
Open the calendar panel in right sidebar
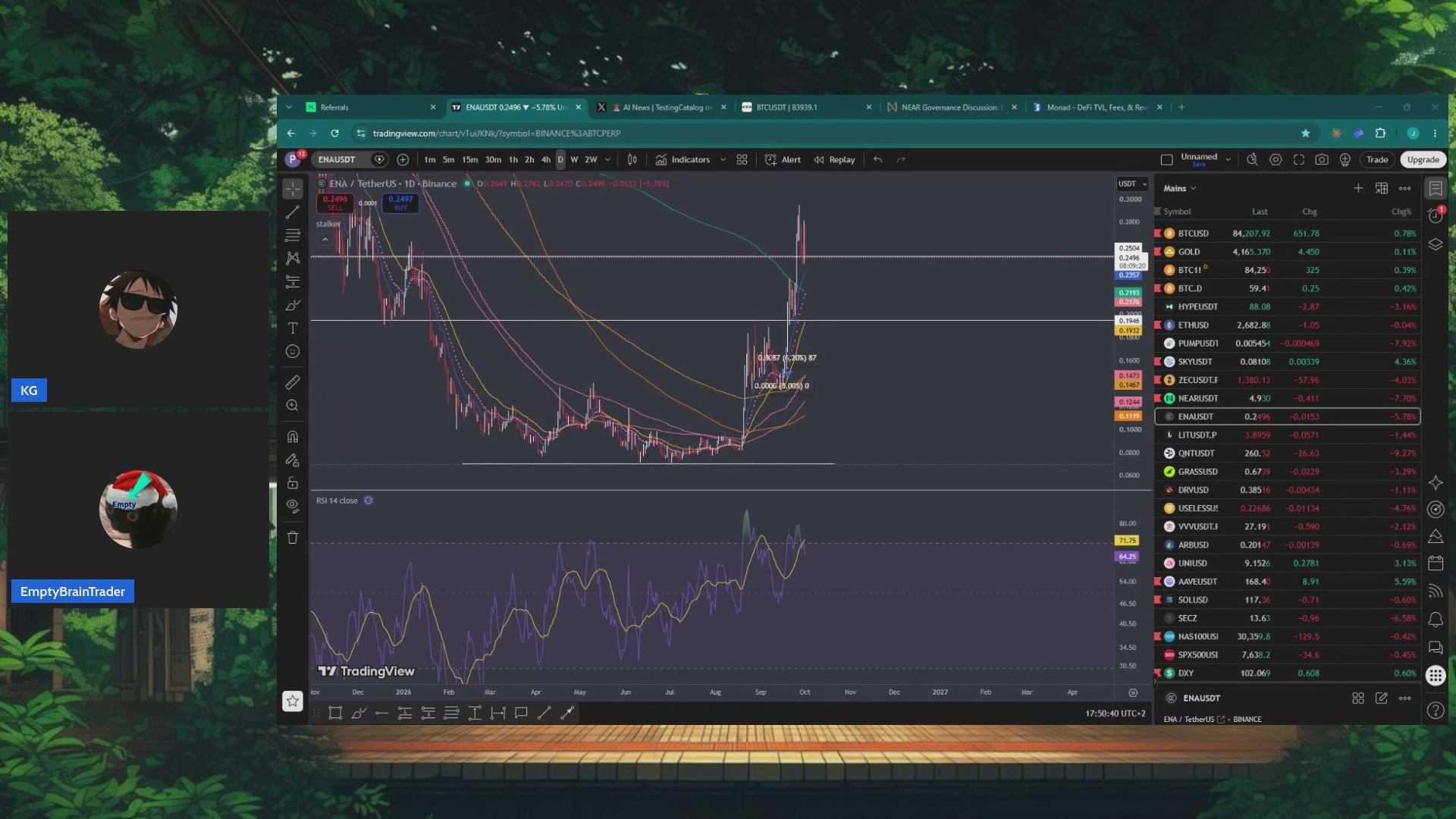(x=1436, y=563)
